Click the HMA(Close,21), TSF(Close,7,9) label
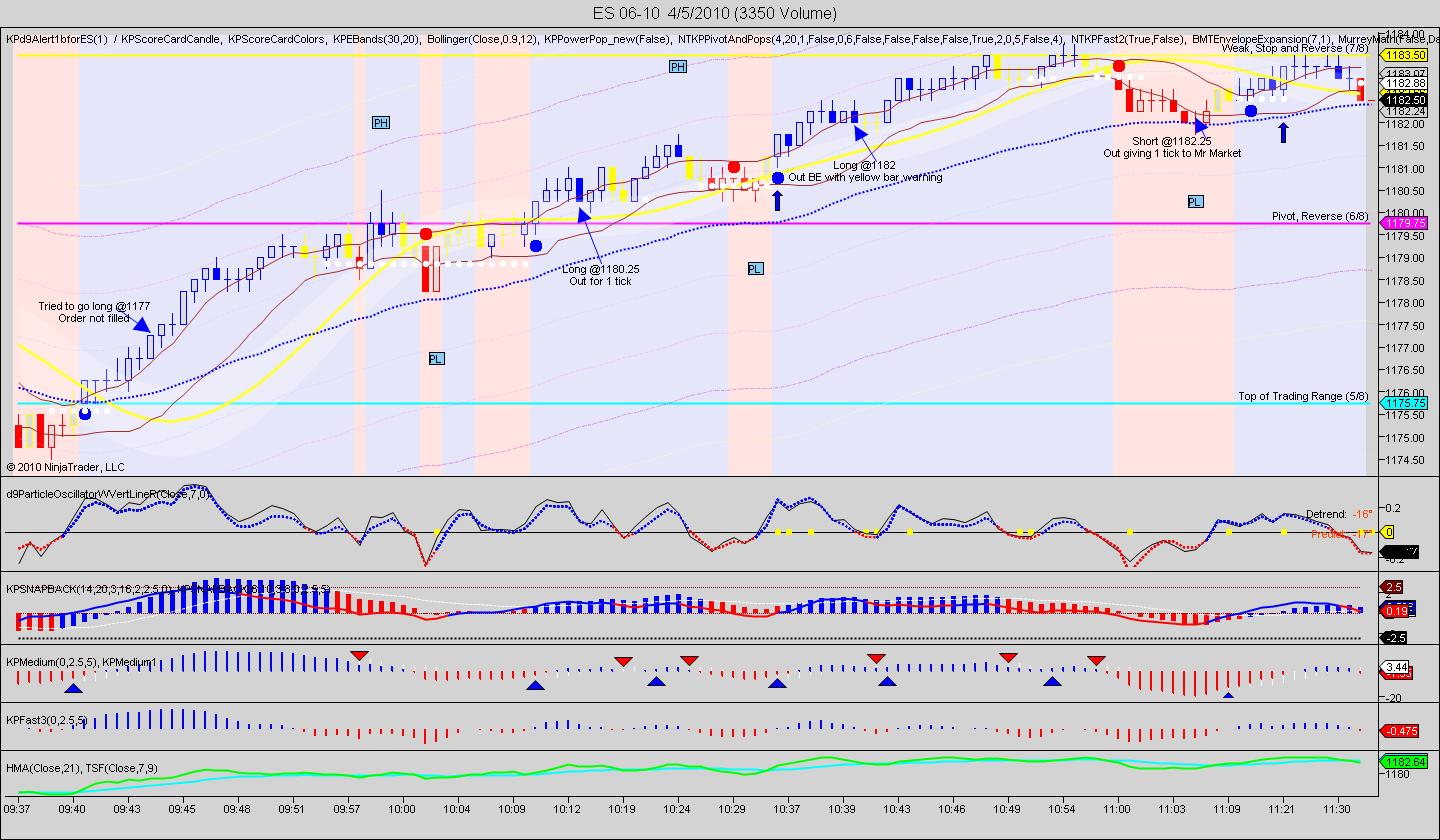Image resolution: width=1440 pixels, height=840 pixels. pyautogui.click(x=82, y=768)
